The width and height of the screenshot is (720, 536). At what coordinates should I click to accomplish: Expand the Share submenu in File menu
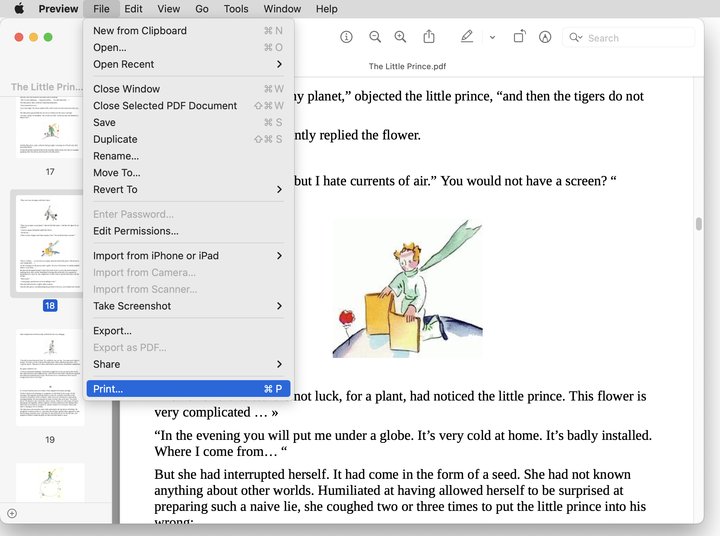pyautogui.click(x=188, y=364)
